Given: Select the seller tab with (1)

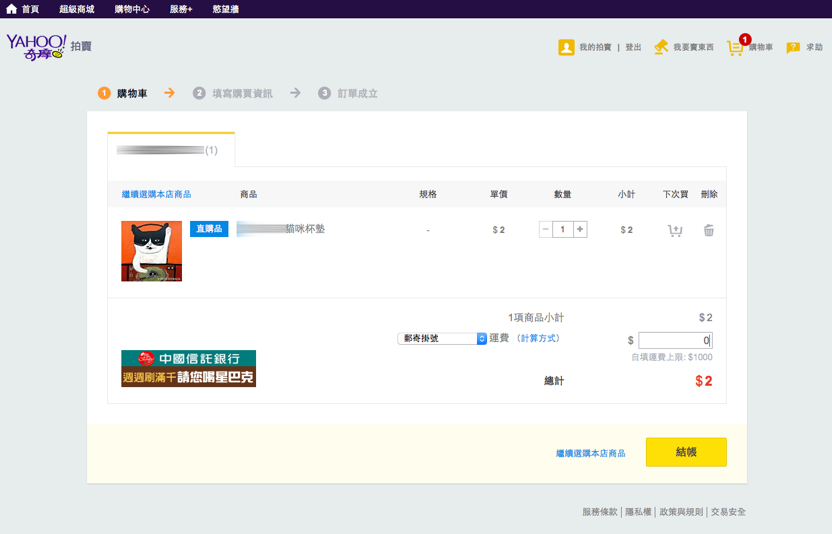Looking at the screenshot, I should coord(170,150).
